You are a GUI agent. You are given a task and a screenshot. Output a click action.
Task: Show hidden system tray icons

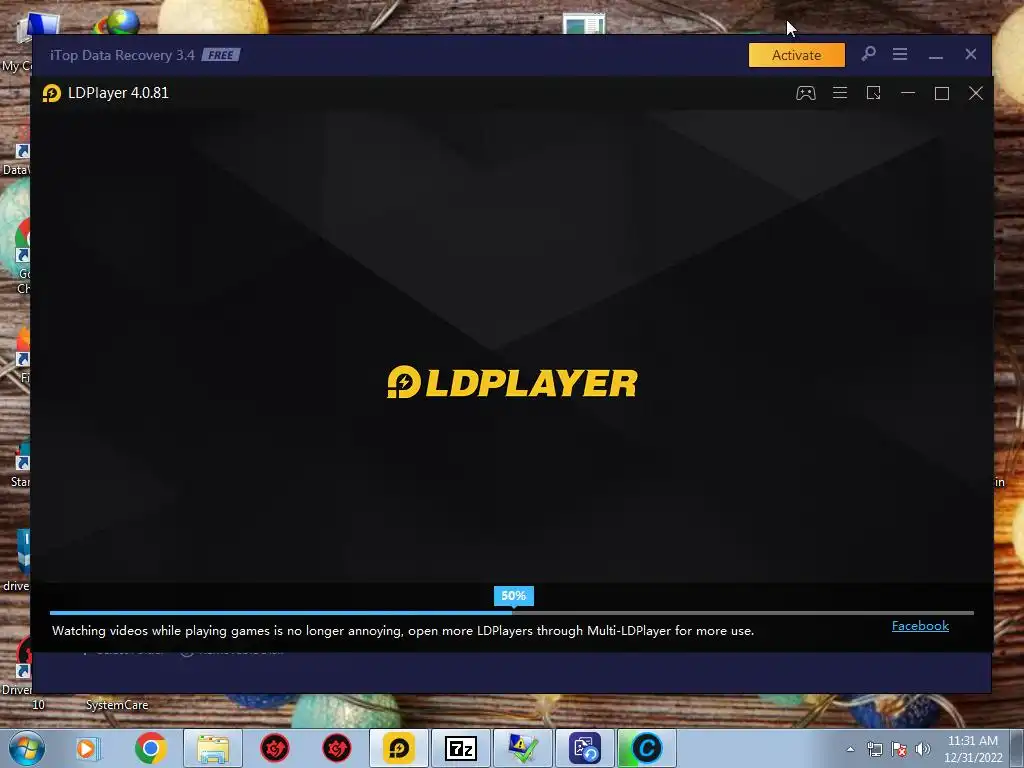point(850,749)
